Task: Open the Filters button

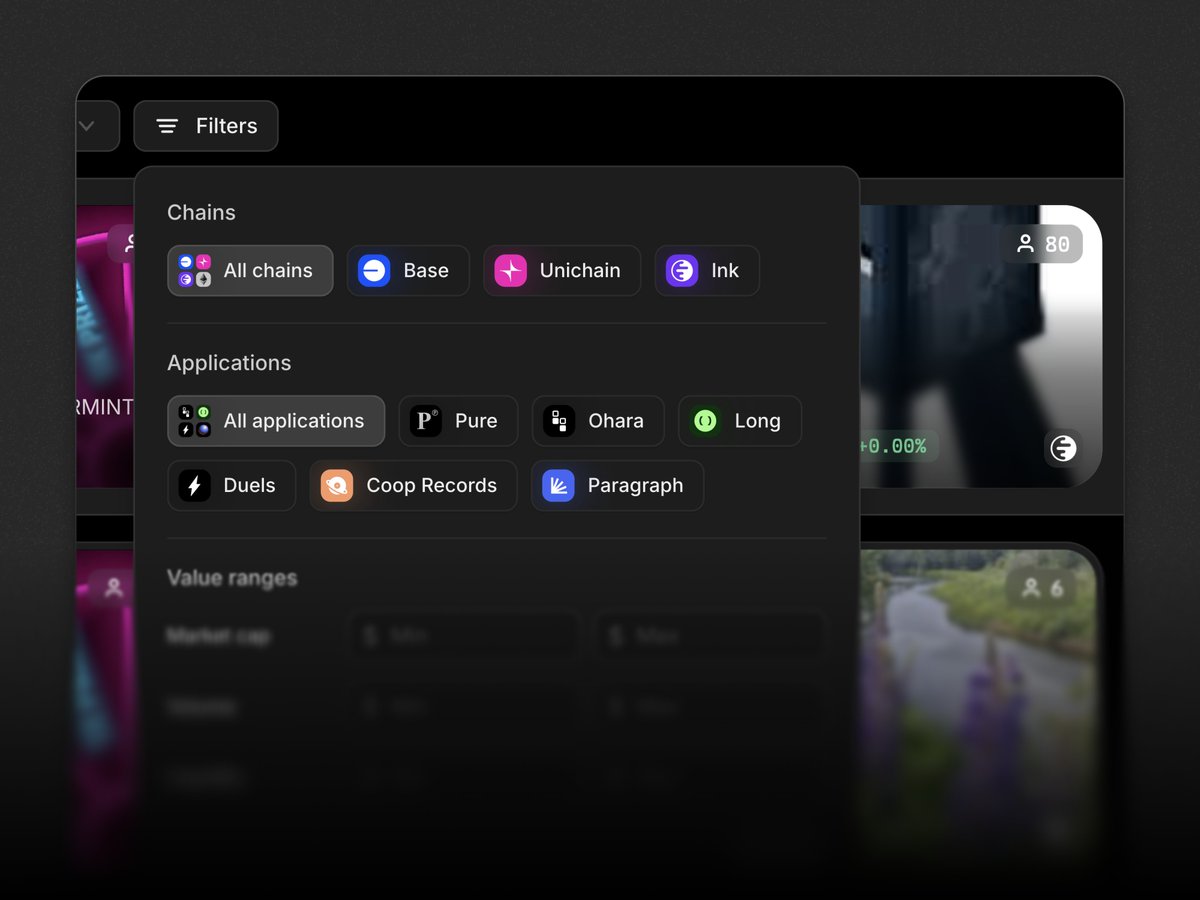Action: 206,126
